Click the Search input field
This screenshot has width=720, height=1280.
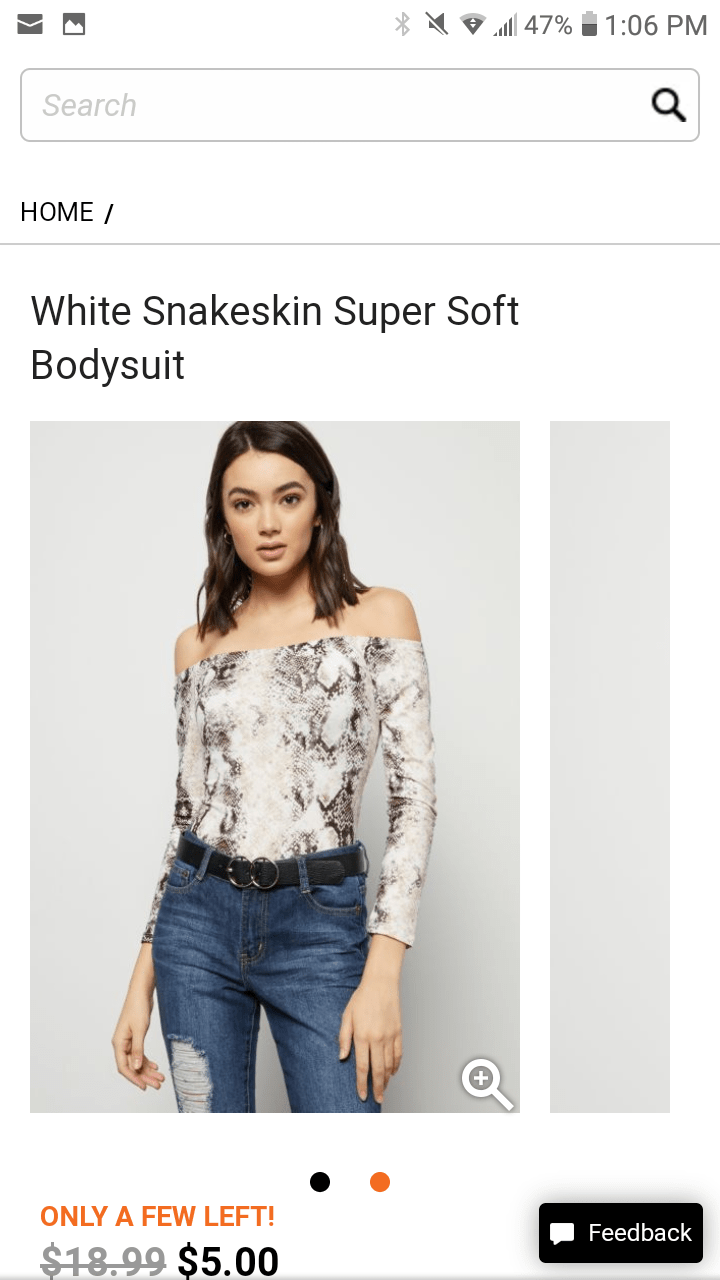point(360,105)
